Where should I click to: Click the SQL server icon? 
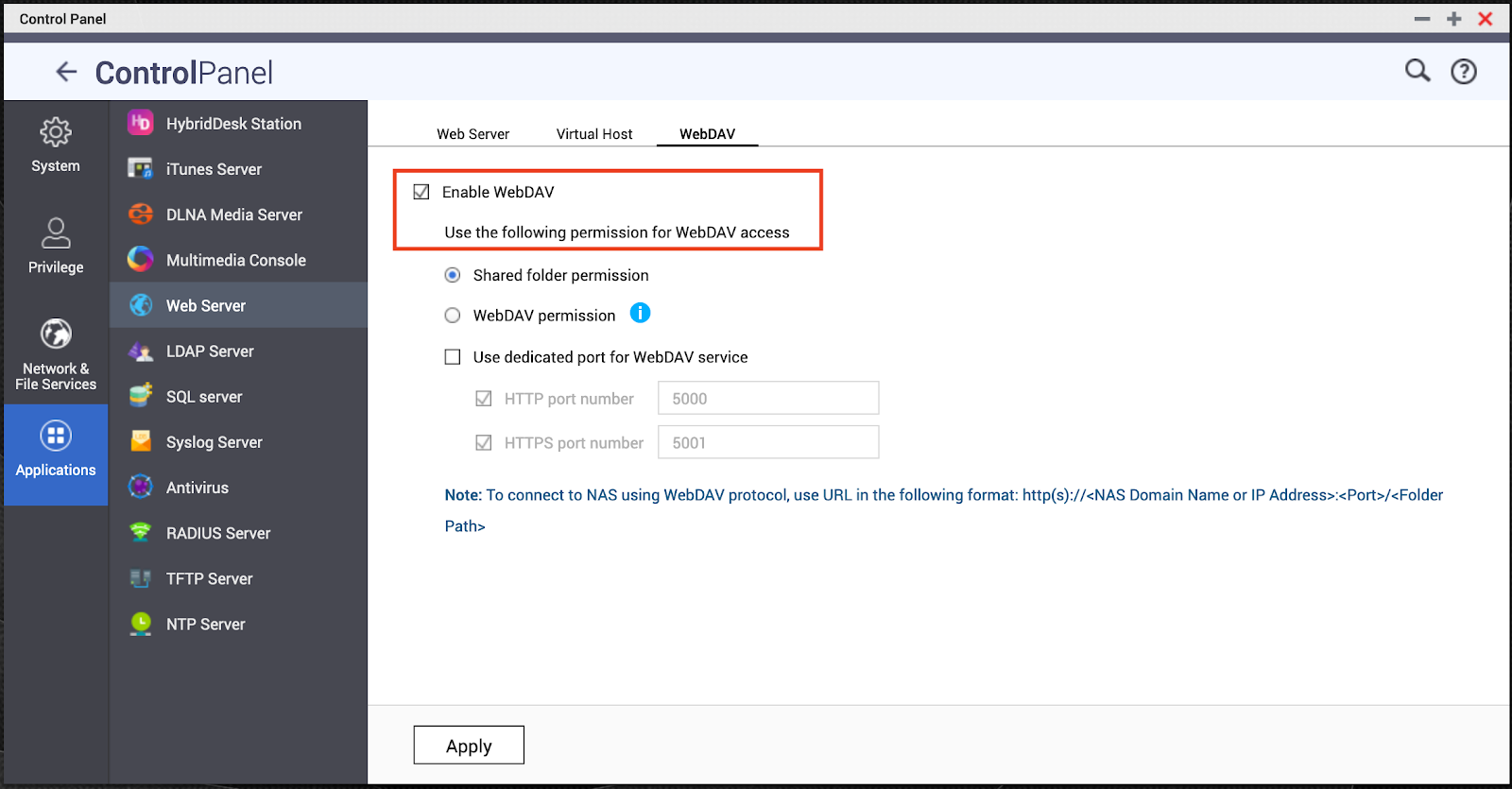(141, 396)
